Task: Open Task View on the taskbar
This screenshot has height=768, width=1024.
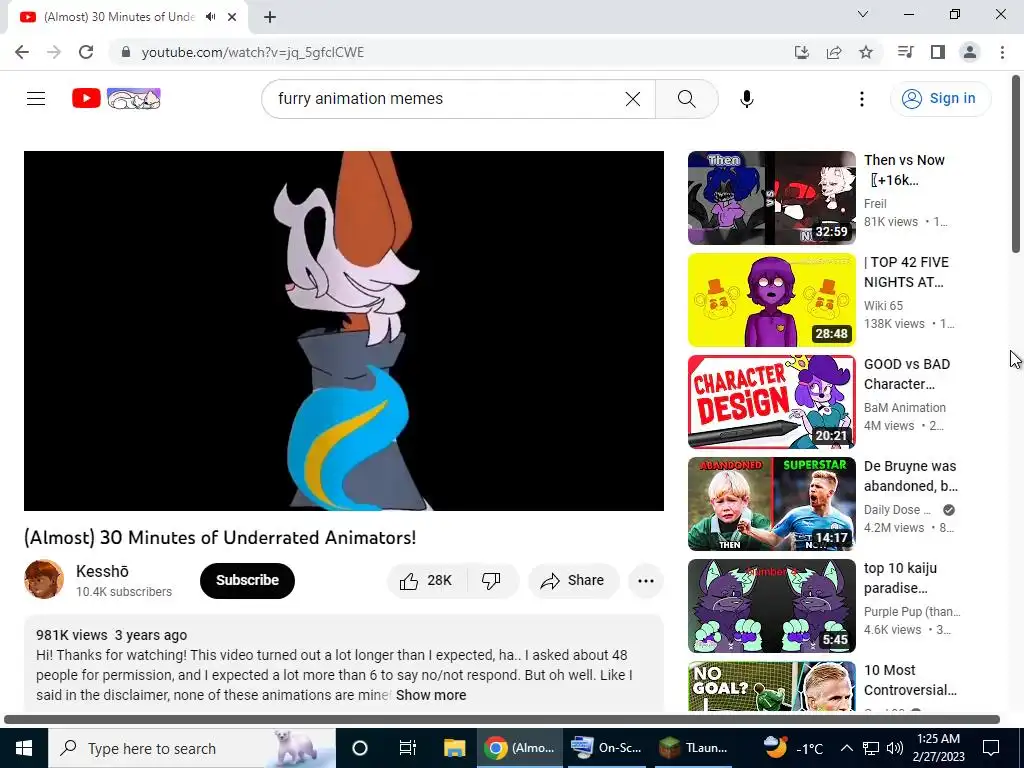Action: (x=408, y=748)
